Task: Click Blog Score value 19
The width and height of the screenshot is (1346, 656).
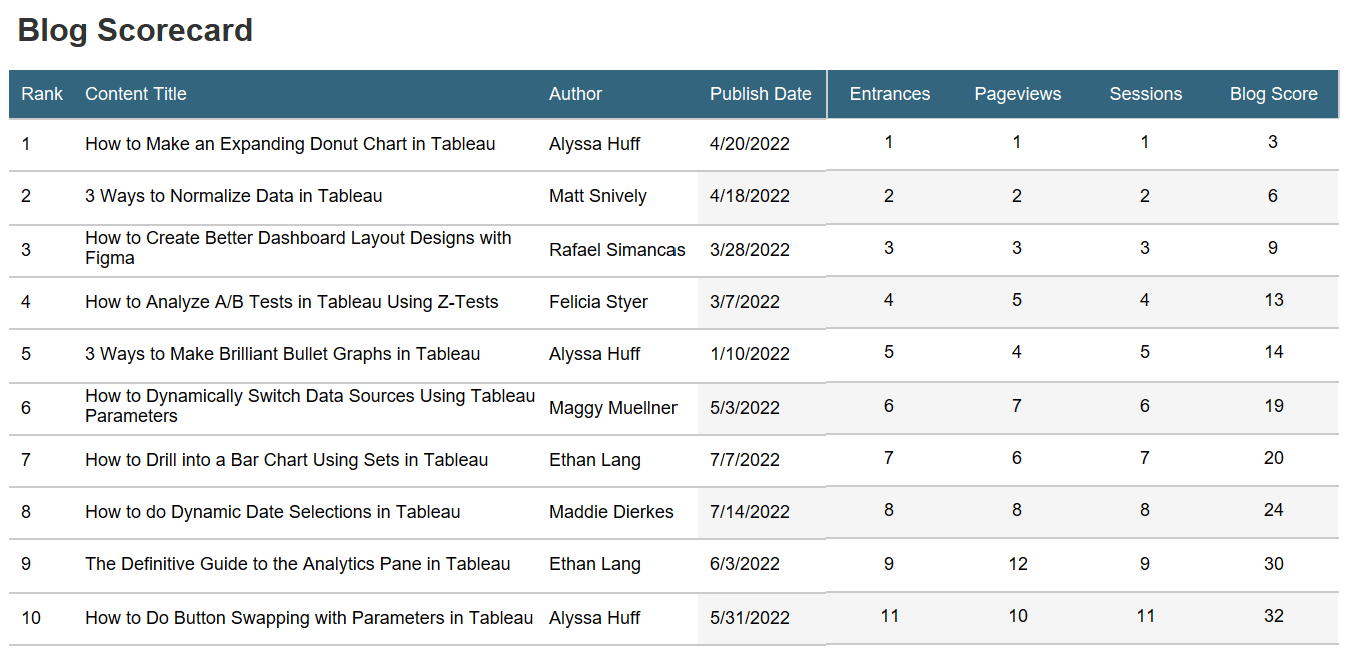Action: (x=1273, y=406)
